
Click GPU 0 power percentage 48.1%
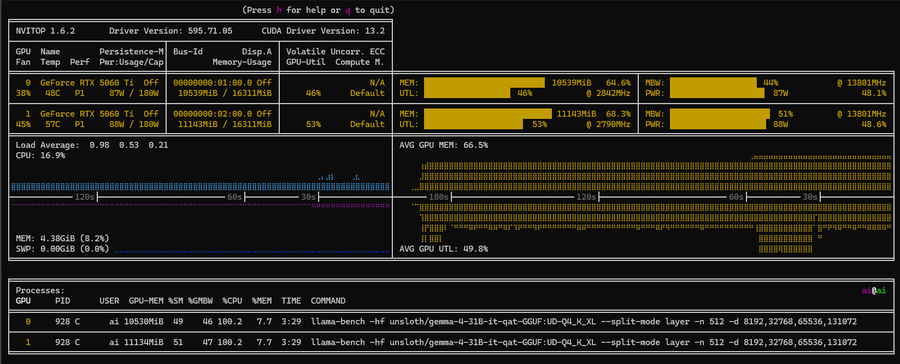(x=874, y=92)
